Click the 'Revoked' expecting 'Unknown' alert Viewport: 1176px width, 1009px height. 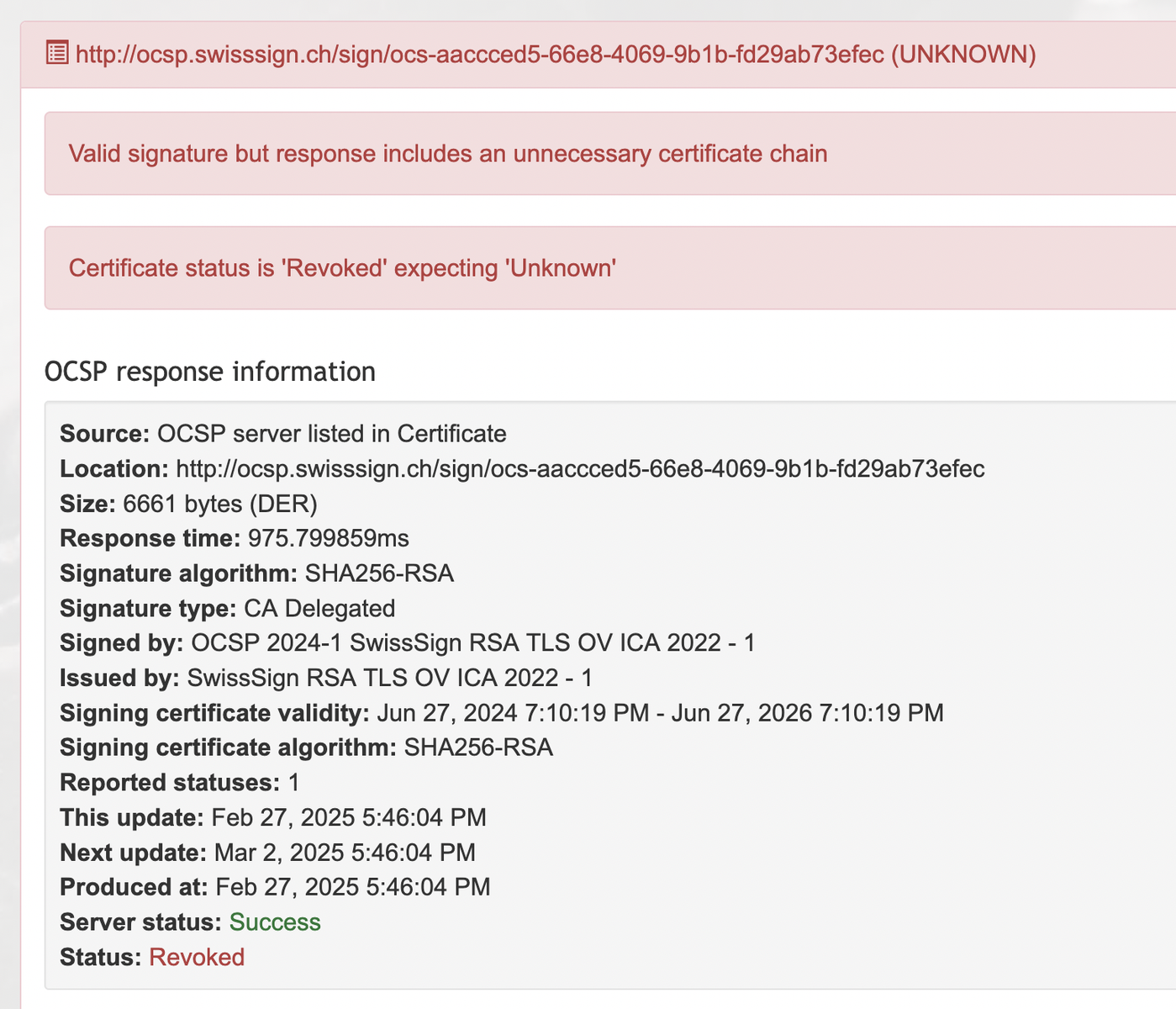[343, 268]
